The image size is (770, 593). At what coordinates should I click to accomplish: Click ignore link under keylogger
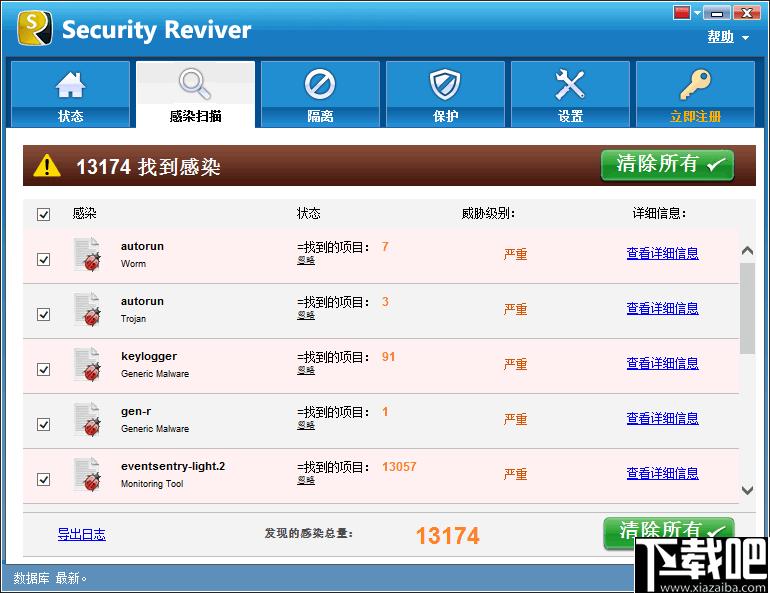[306, 370]
